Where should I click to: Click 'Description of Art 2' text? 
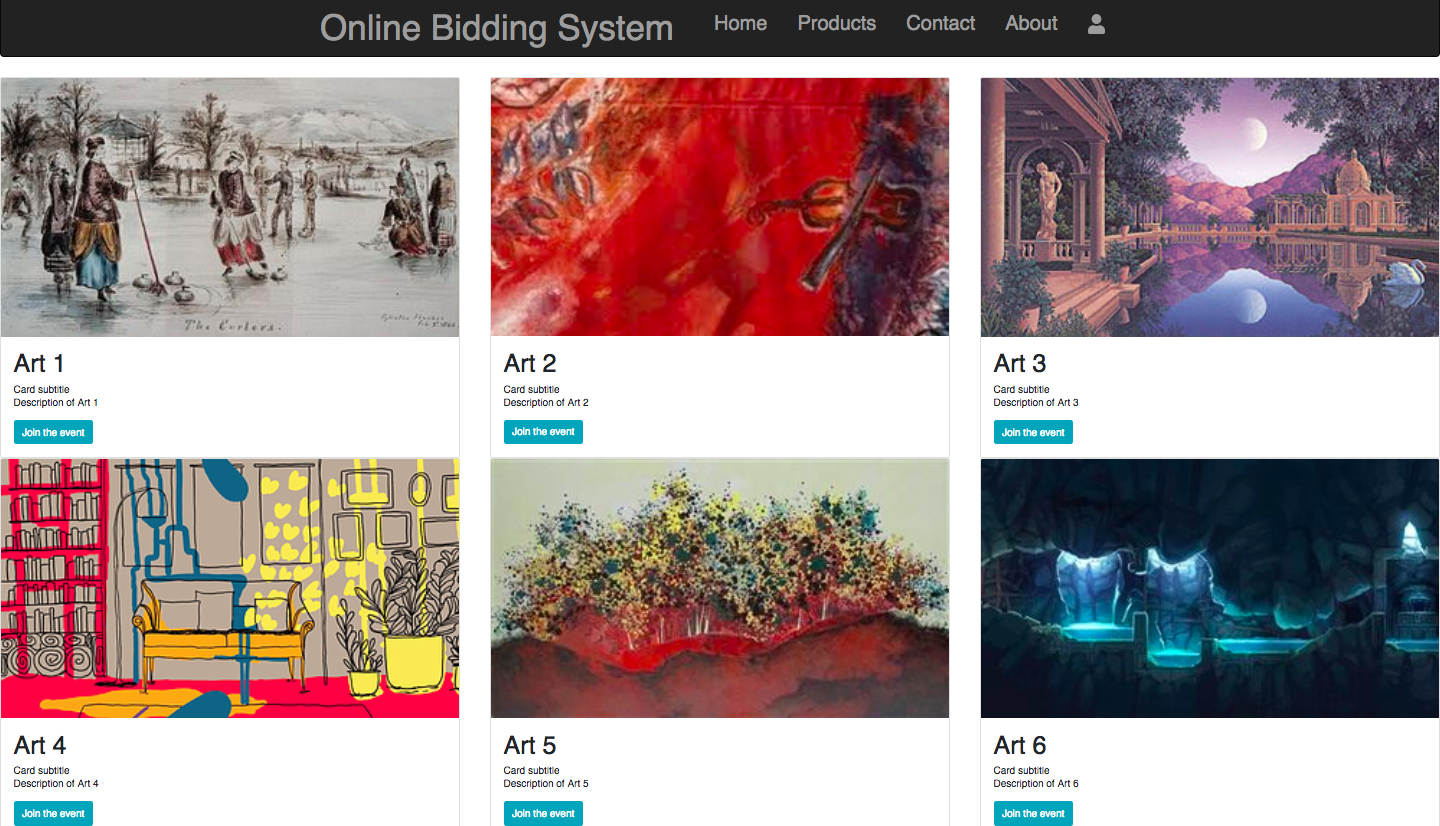(x=546, y=403)
